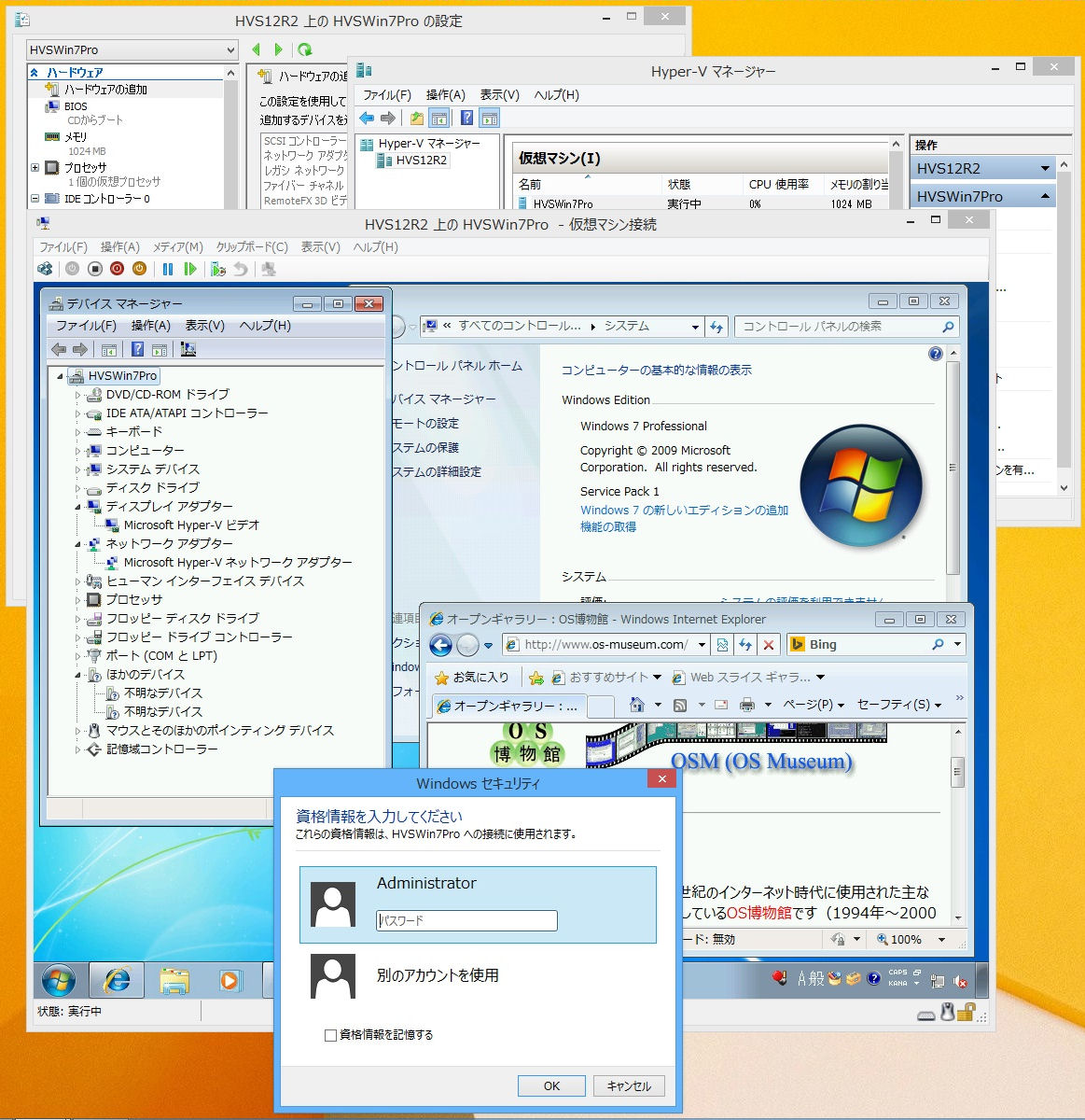The image size is (1085, 1120).
Task: Open the Windows 7 Start orb in the VM
Action: coord(58,980)
